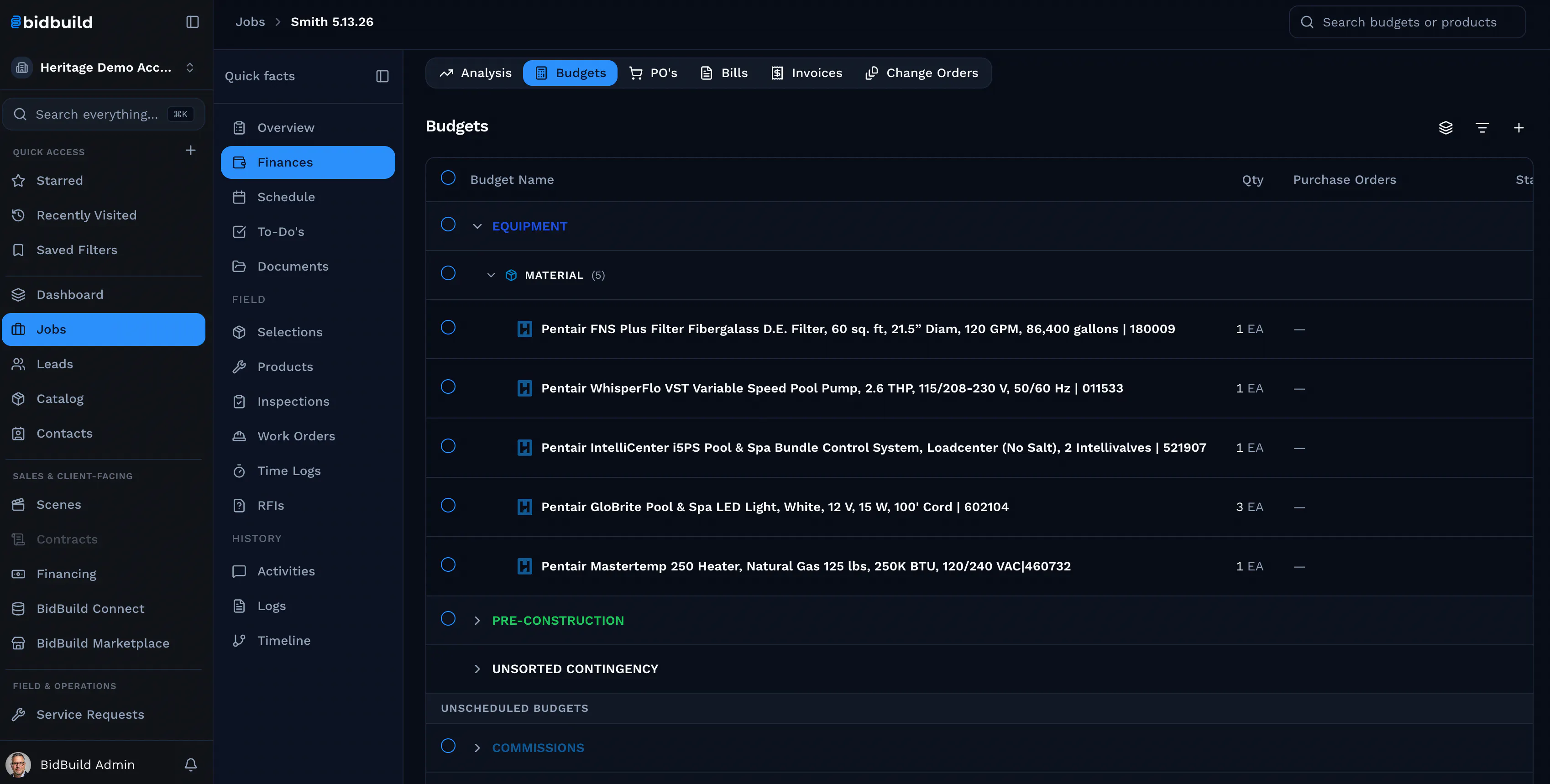Viewport: 1550px width, 784px height.
Task: Open the Schedule page
Action: coord(308,197)
